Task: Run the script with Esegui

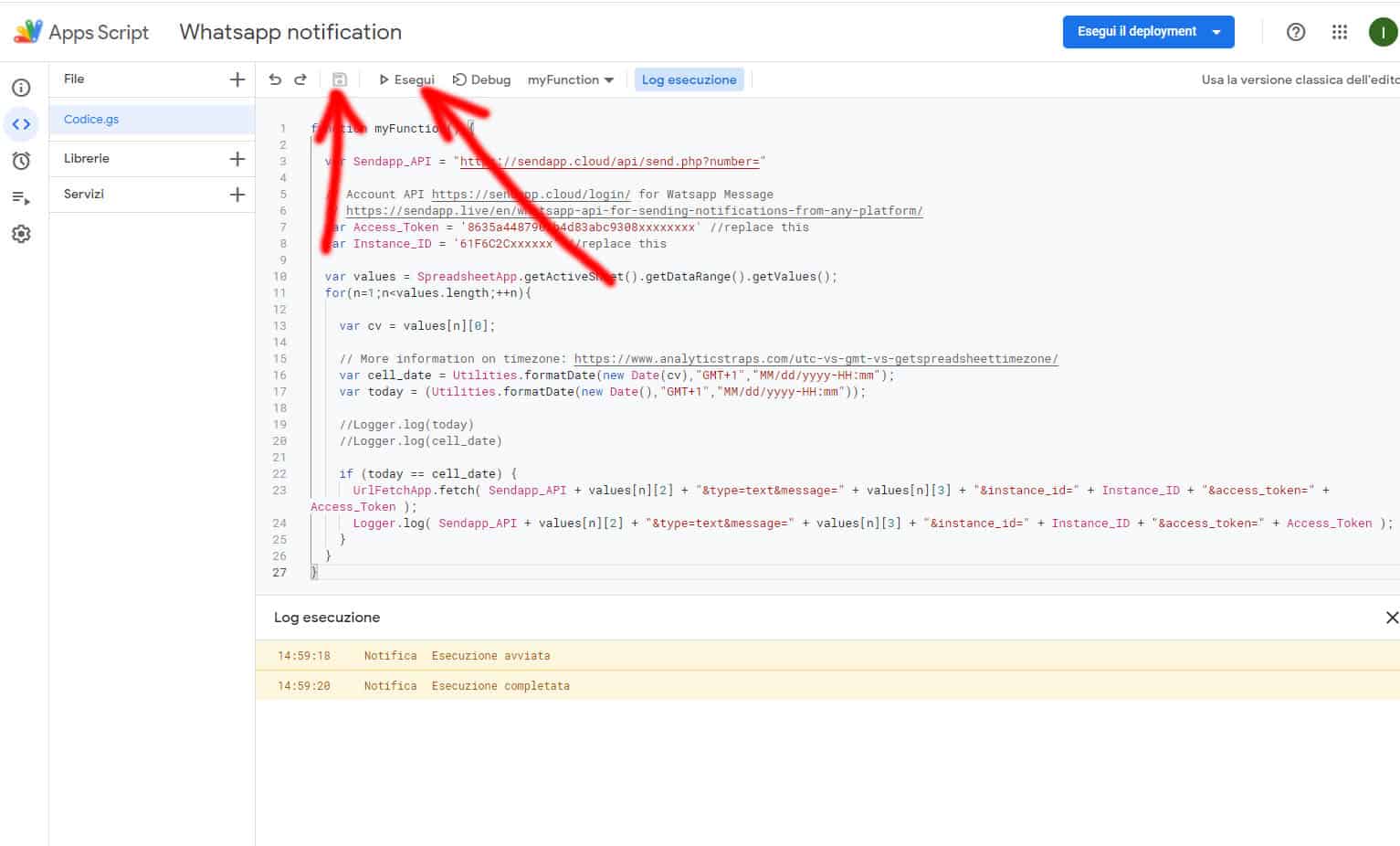Action: coord(406,79)
